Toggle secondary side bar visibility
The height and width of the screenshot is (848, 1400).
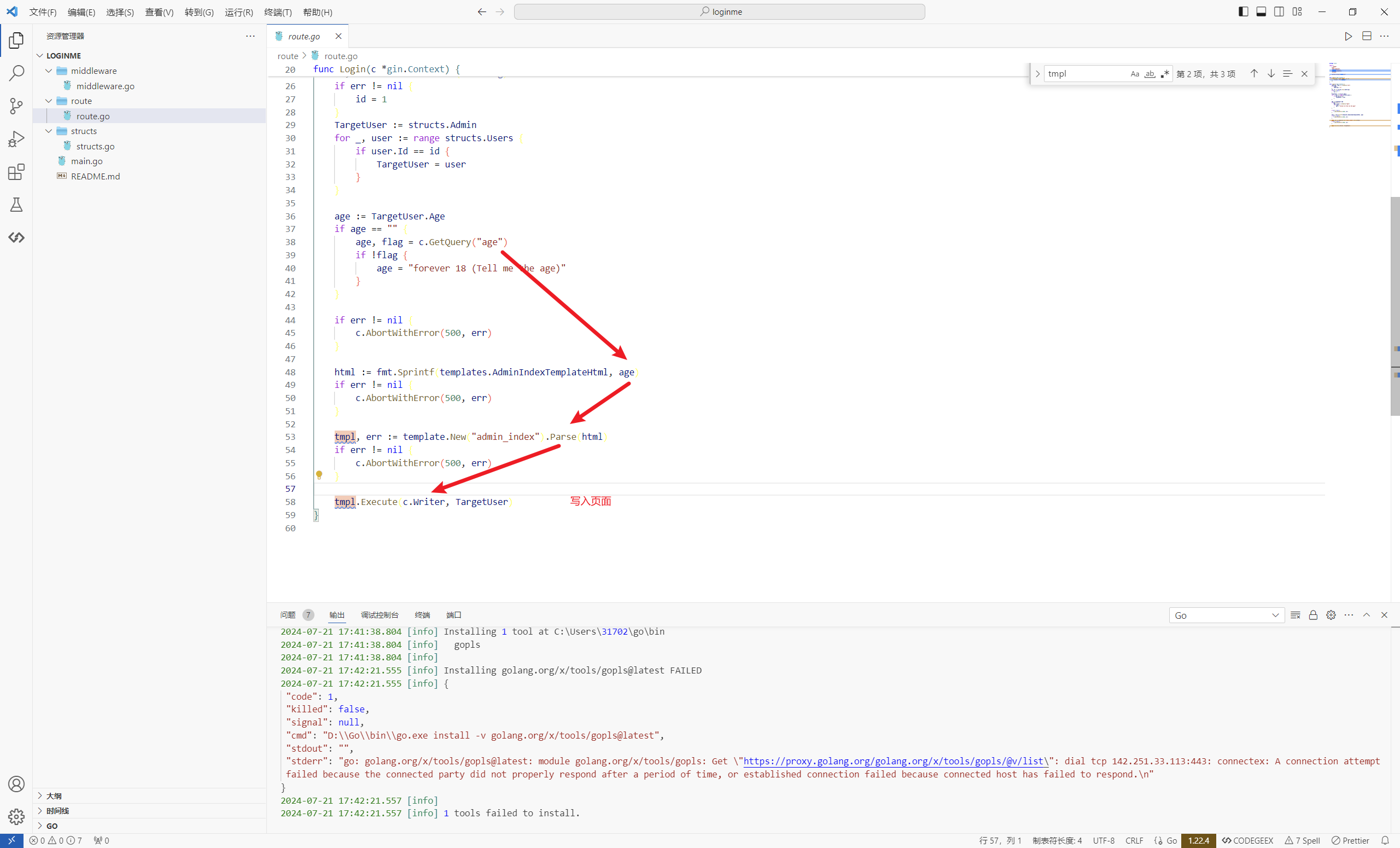tap(1279, 12)
